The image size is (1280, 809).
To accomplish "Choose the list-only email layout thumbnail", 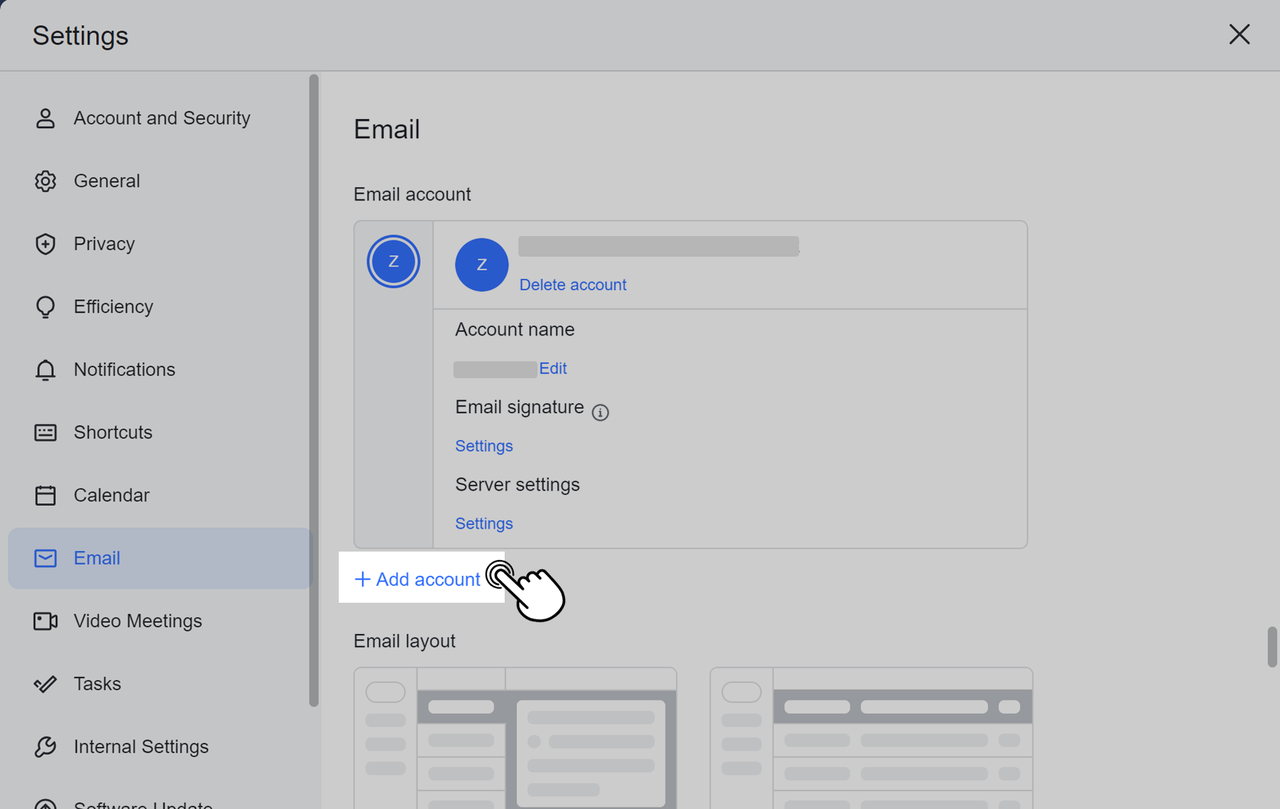I will coord(871,738).
